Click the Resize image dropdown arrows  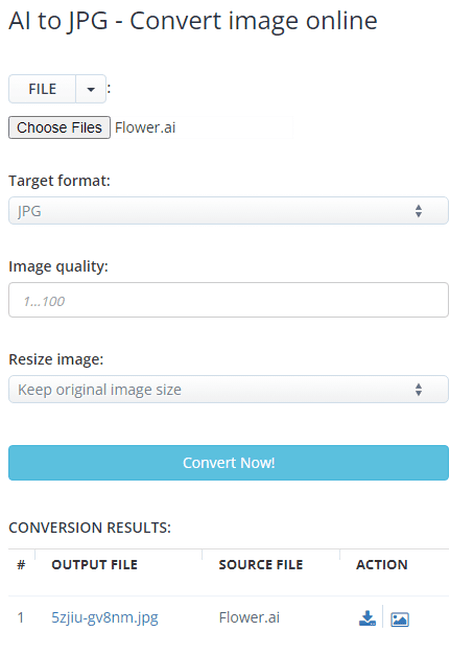pyautogui.click(x=418, y=390)
